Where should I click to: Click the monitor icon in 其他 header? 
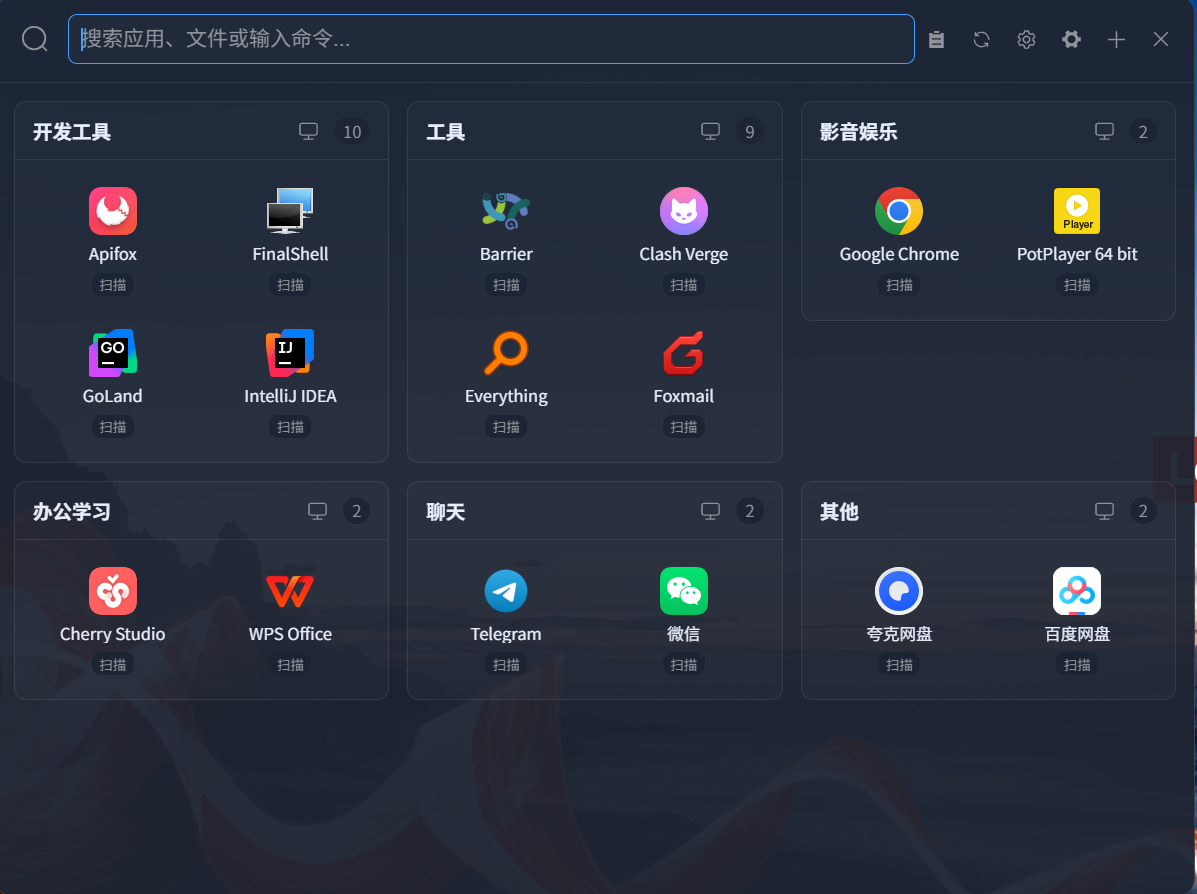(1105, 511)
